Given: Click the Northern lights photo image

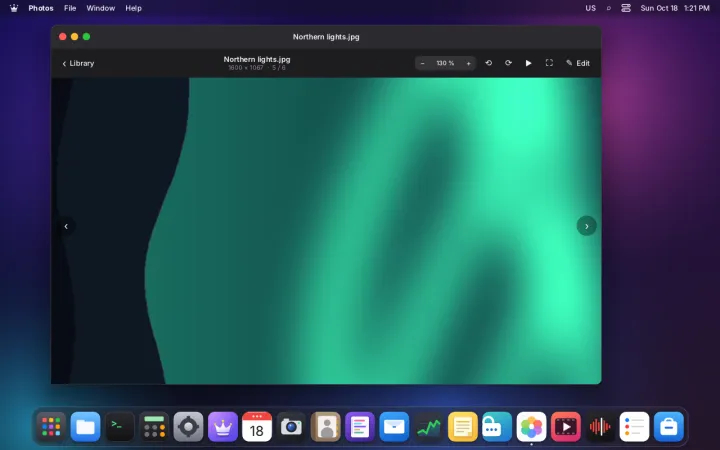Looking at the screenshot, I should coord(326,231).
